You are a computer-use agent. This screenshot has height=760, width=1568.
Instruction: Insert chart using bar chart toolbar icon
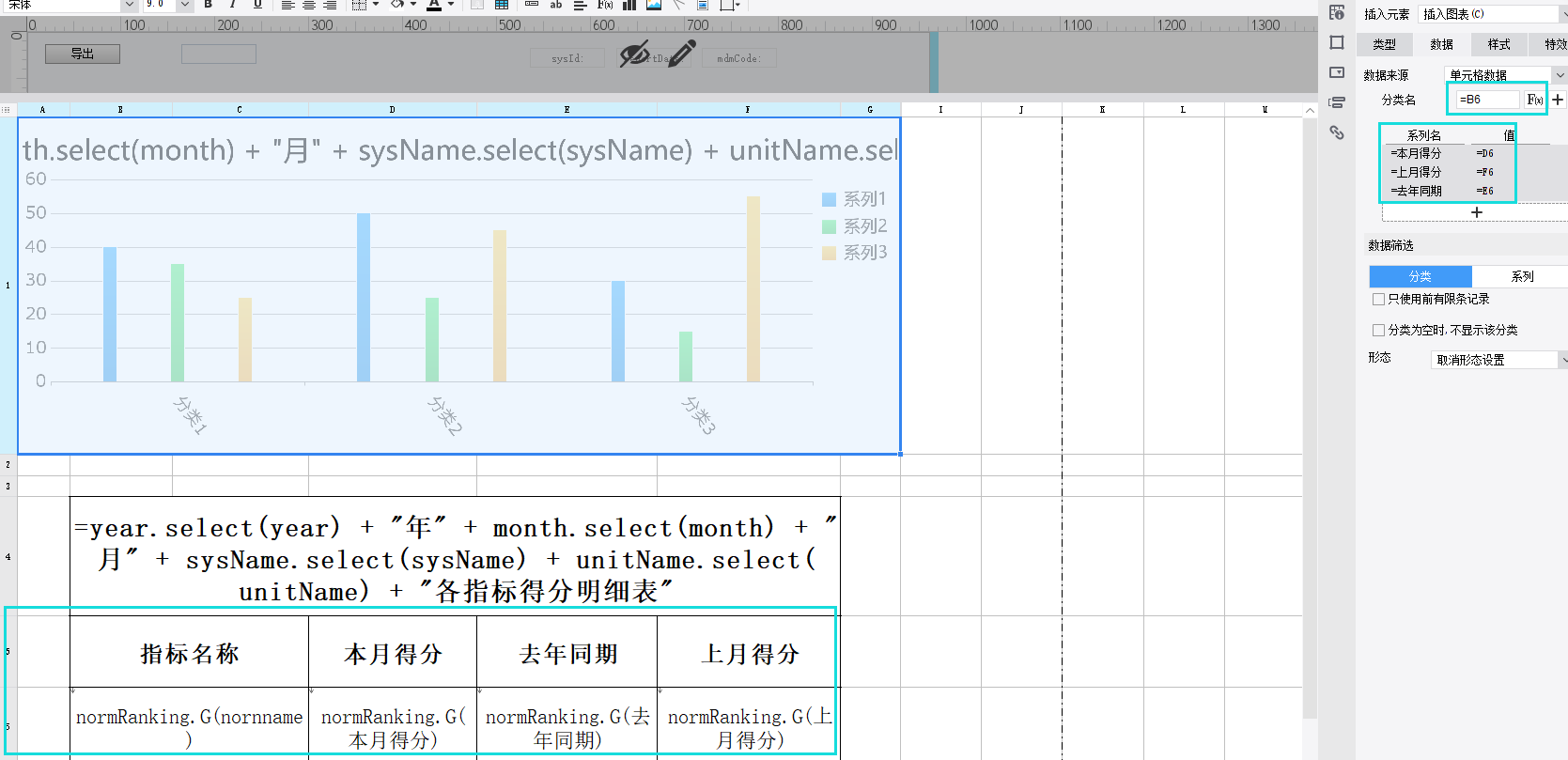(629, 5)
